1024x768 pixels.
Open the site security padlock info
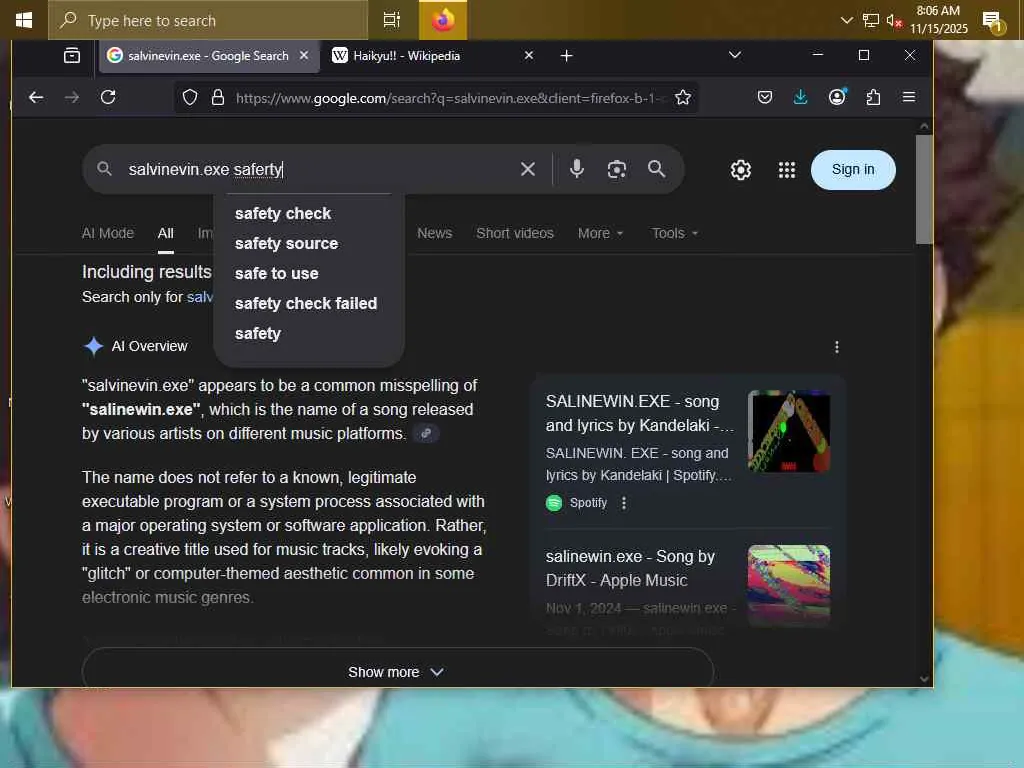[x=217, y=97]
